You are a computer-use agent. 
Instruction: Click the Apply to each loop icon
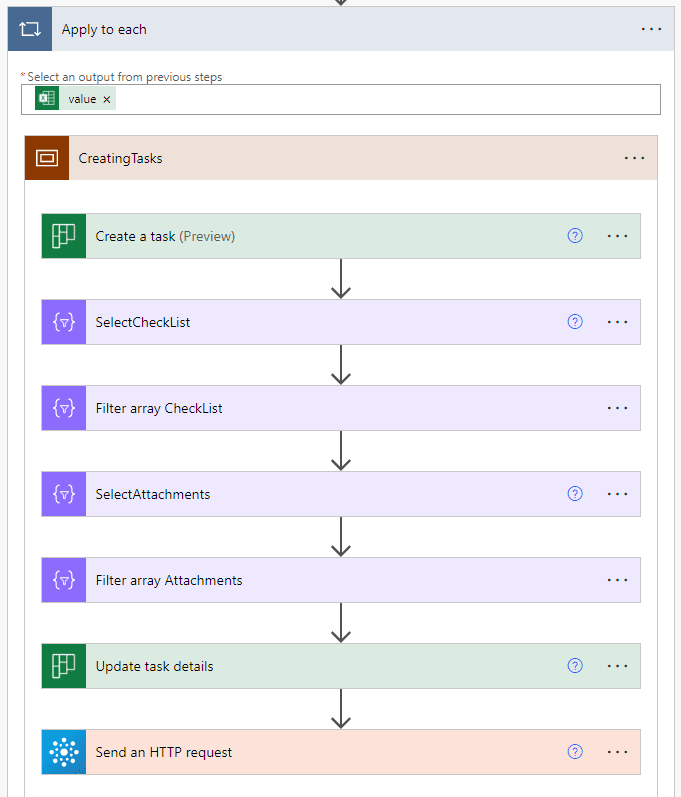pos(30,30)
